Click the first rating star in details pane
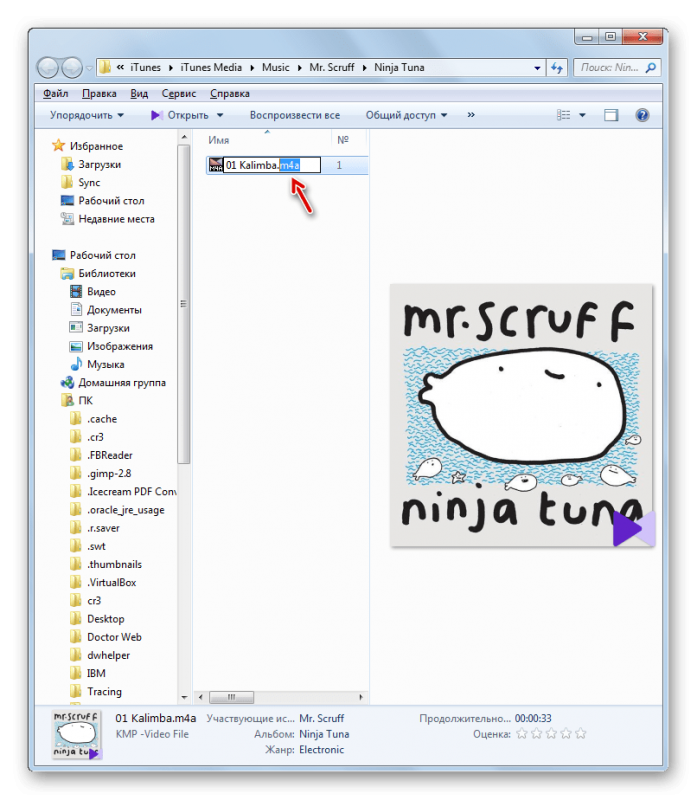Screen dimensions: 697x800 [x=521, y=734]
